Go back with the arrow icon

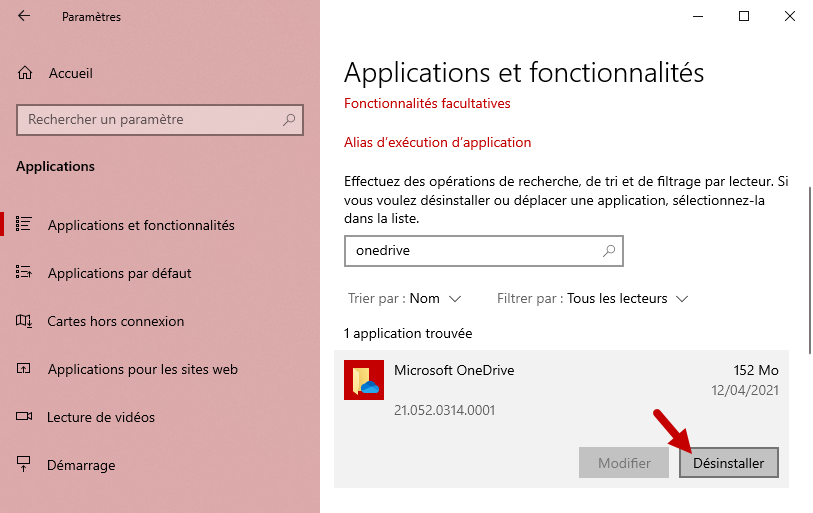pyautogui.click(x=24, y=16)
